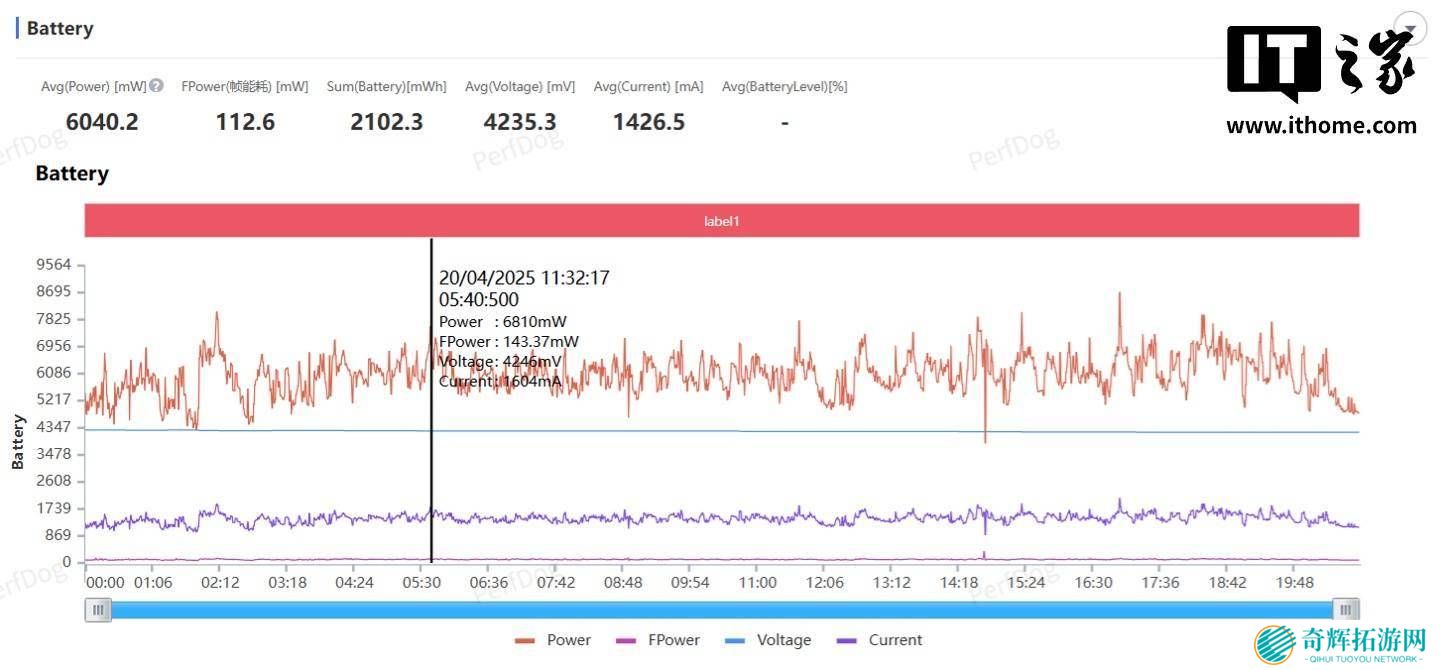Click the 11:00 tick on the time axis

(x=757, y=582)
